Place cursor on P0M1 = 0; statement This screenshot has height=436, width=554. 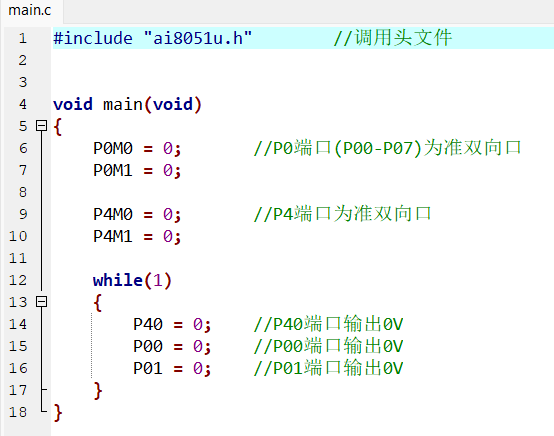137,170
